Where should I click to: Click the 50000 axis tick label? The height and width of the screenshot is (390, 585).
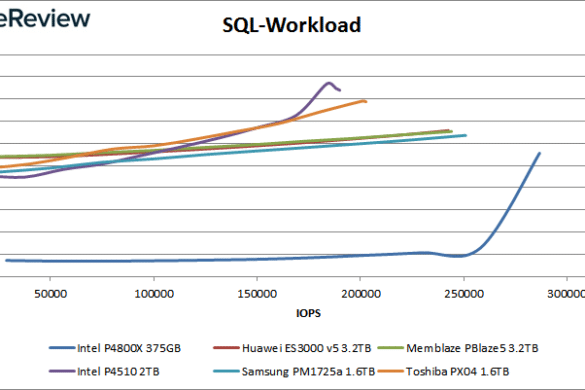[x=50, y=294]
